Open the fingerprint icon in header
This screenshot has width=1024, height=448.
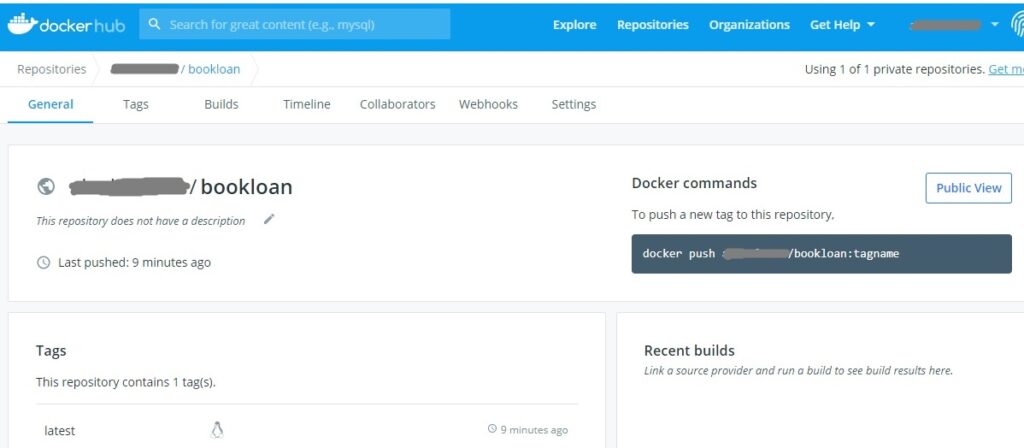click(x=1017, y=24)
